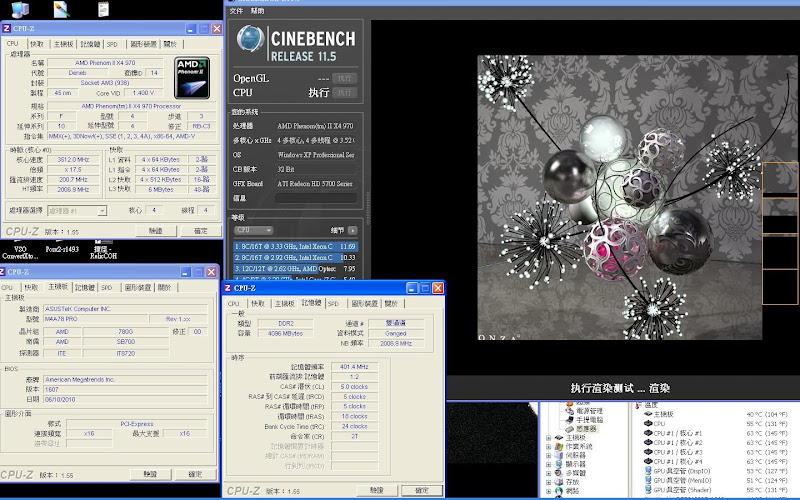Click the GPU 真空管 (MemIO) sensor icon
This screenshot has width=800, height=500.
pos(648,480)
